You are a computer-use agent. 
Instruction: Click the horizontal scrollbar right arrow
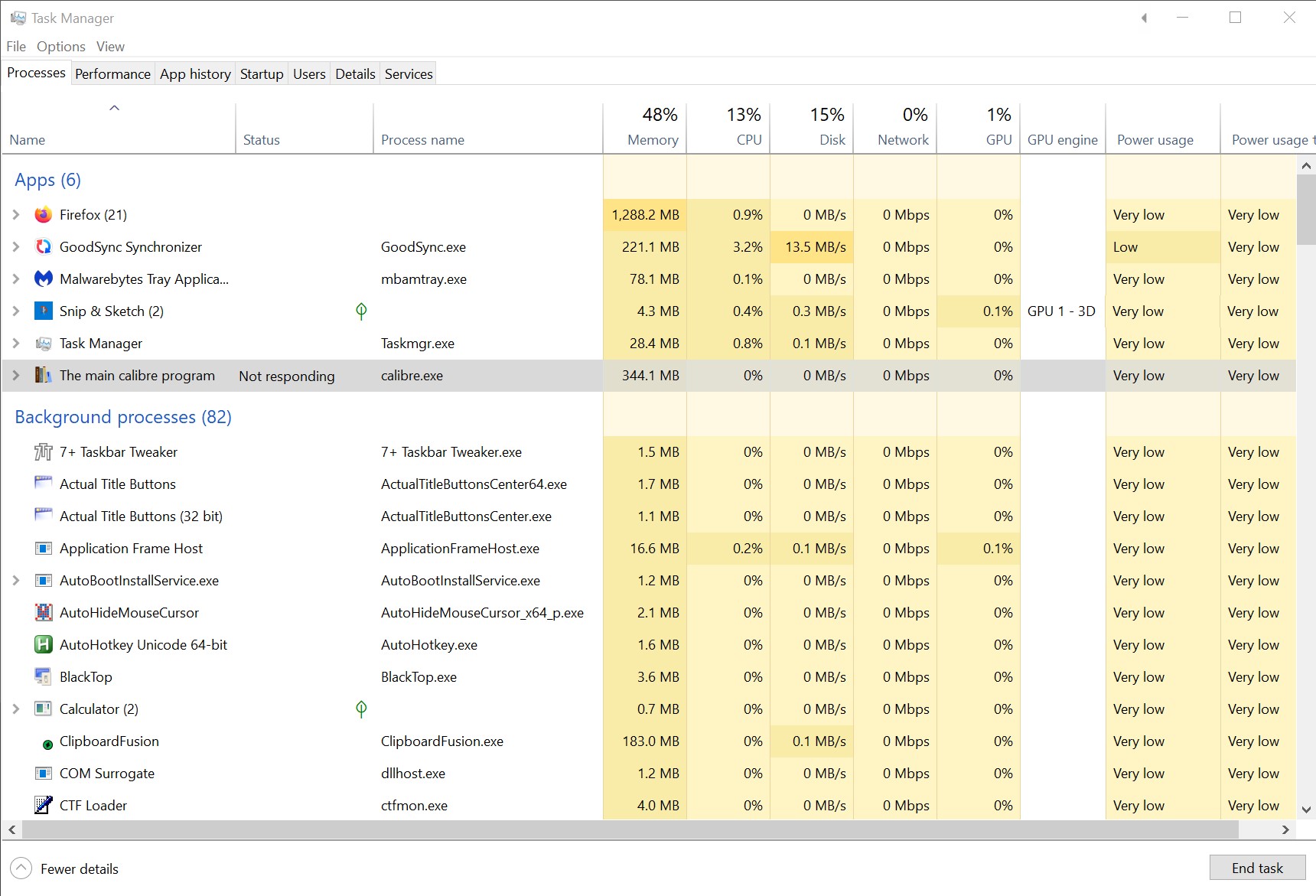(x=1285, y=829)
